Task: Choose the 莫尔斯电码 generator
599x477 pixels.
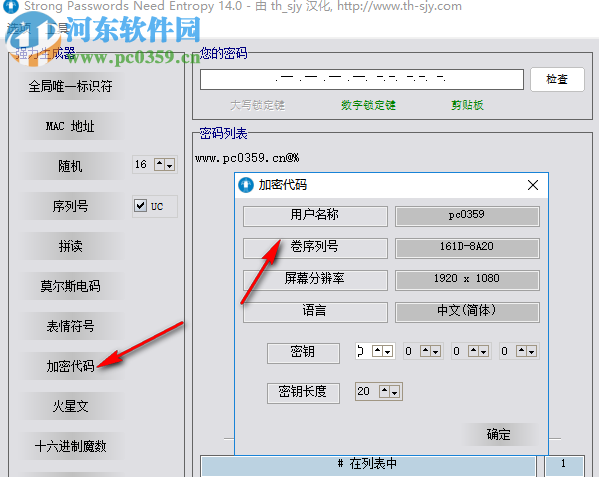Action: coord(70,286)
